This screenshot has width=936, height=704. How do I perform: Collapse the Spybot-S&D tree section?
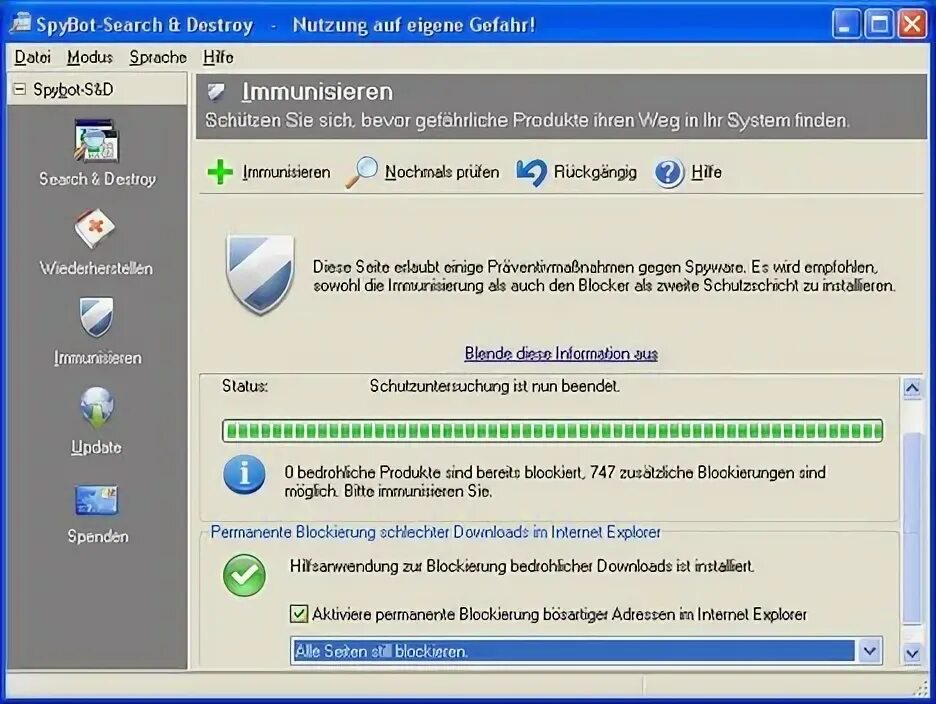(20, 90)
